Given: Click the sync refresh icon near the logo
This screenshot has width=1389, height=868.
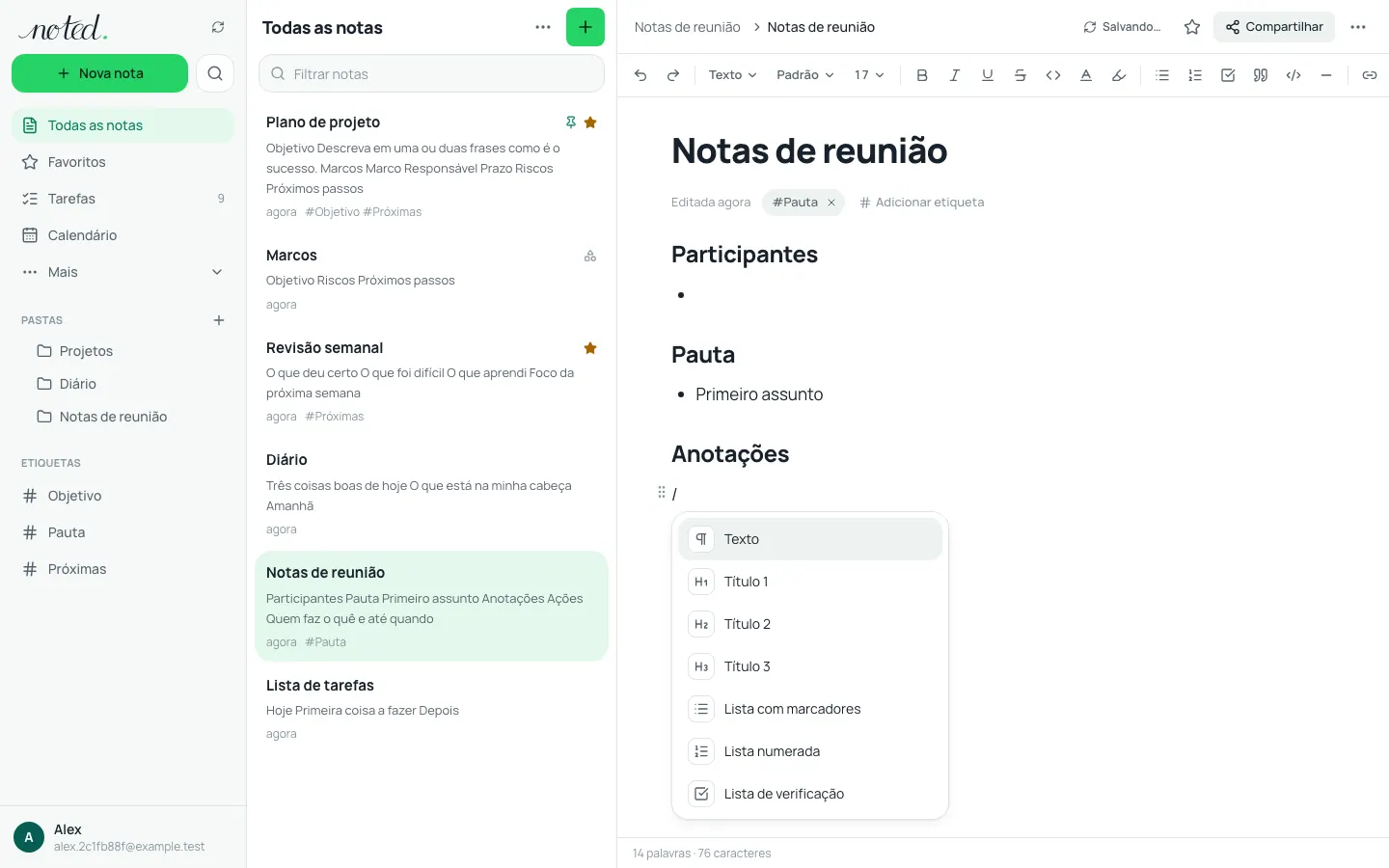Looking at the screenshot, I should tap(218, 27).
